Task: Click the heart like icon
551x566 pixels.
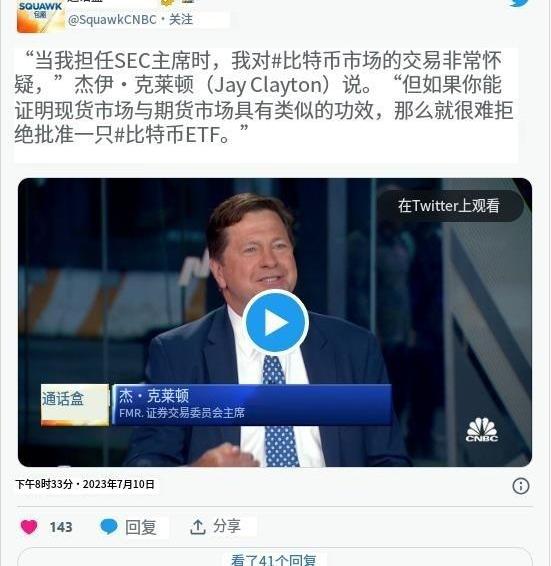Action: coord(29,527)
